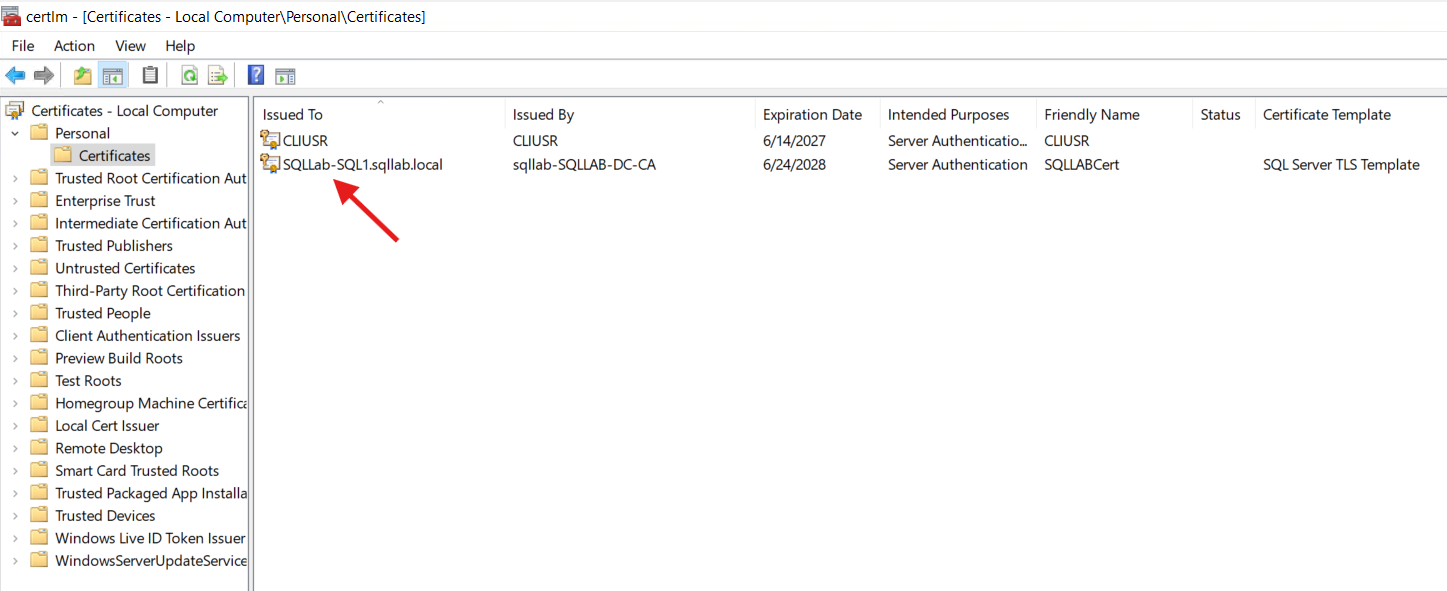Click the Trusted Publishers folder icon

click(39, 246)
